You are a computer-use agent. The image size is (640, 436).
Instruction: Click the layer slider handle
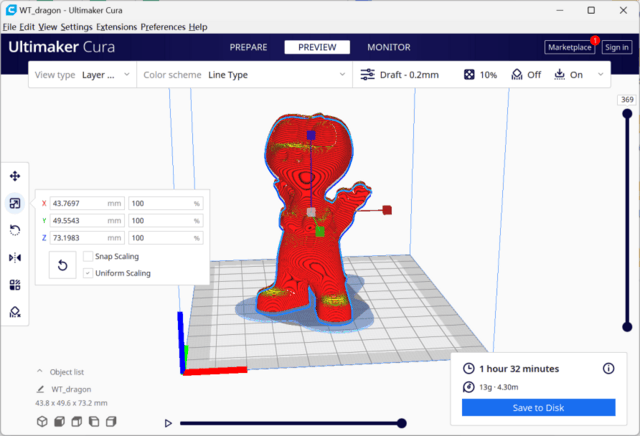627,114
